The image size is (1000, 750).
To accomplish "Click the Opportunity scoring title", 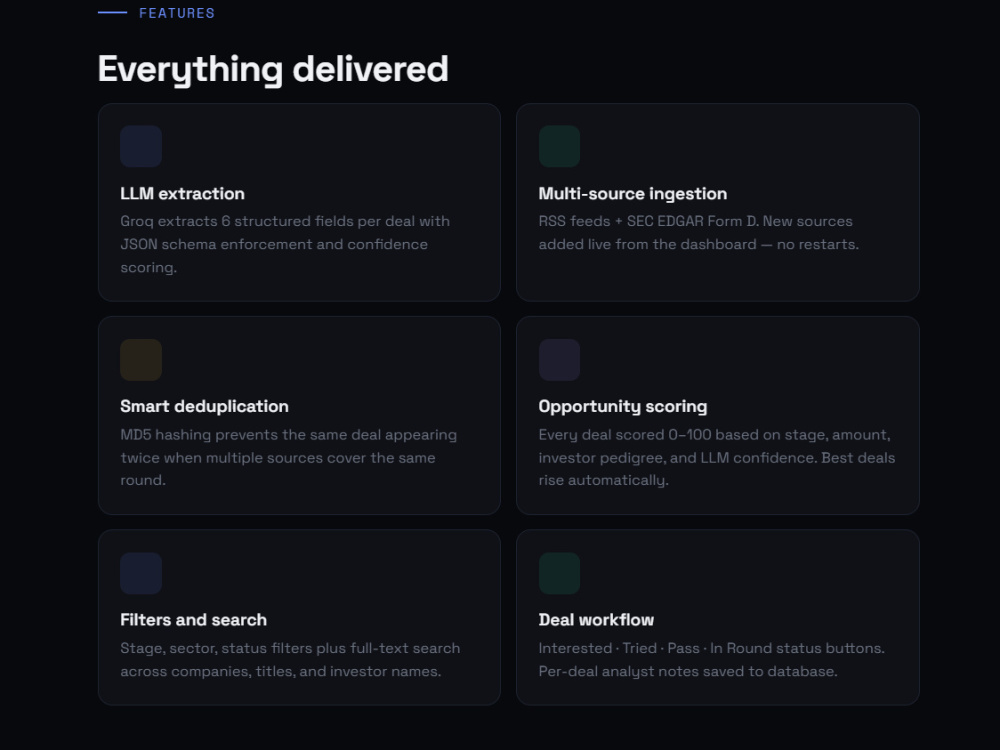I will click(x=622, y=406).
